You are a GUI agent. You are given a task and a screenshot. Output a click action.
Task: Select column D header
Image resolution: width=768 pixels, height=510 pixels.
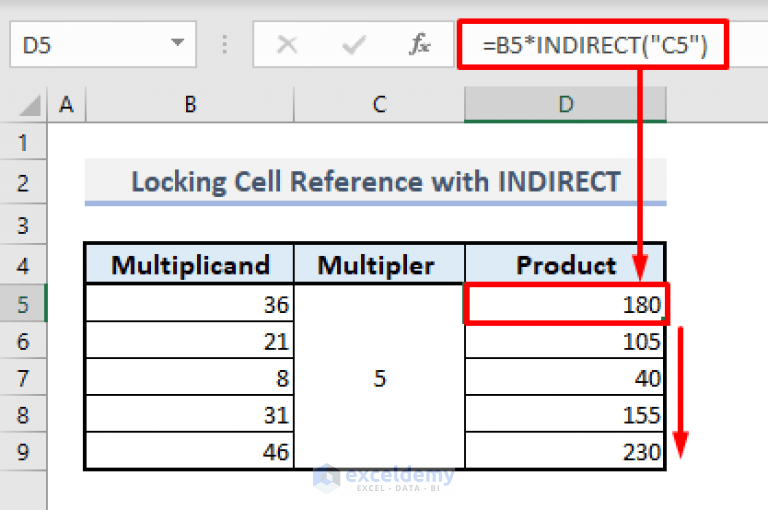coord(565,104)
